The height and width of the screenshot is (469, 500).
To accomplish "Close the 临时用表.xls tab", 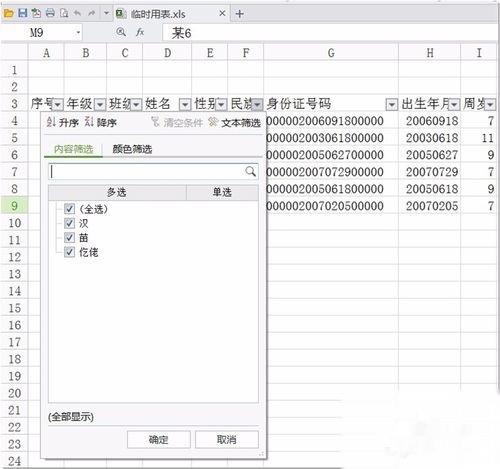I will 222,14.
